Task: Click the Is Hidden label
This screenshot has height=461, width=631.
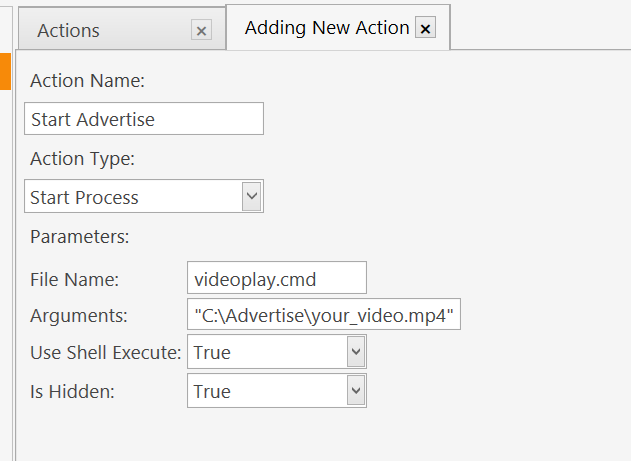Action: coord(72,391)
